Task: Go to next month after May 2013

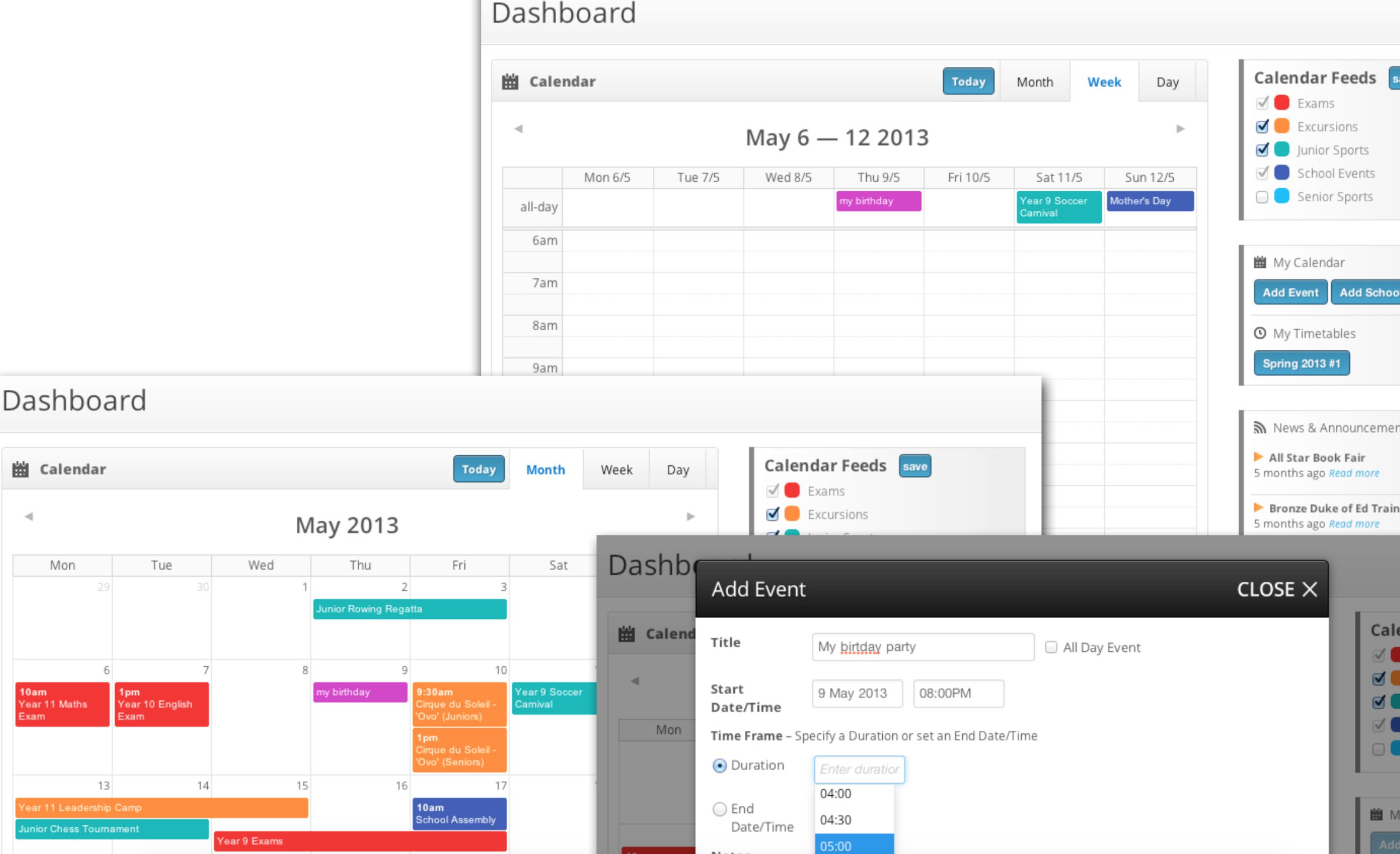Action: [690, 516]
